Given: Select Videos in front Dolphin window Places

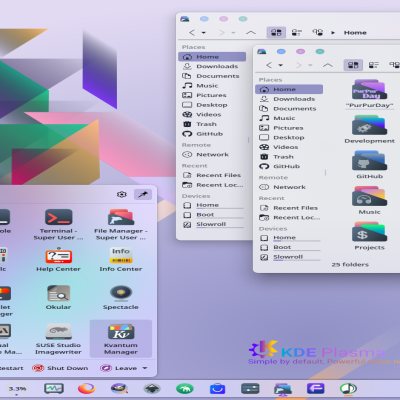Looking at the screenshot, I should pyautogui.click(x=289, y=147).
